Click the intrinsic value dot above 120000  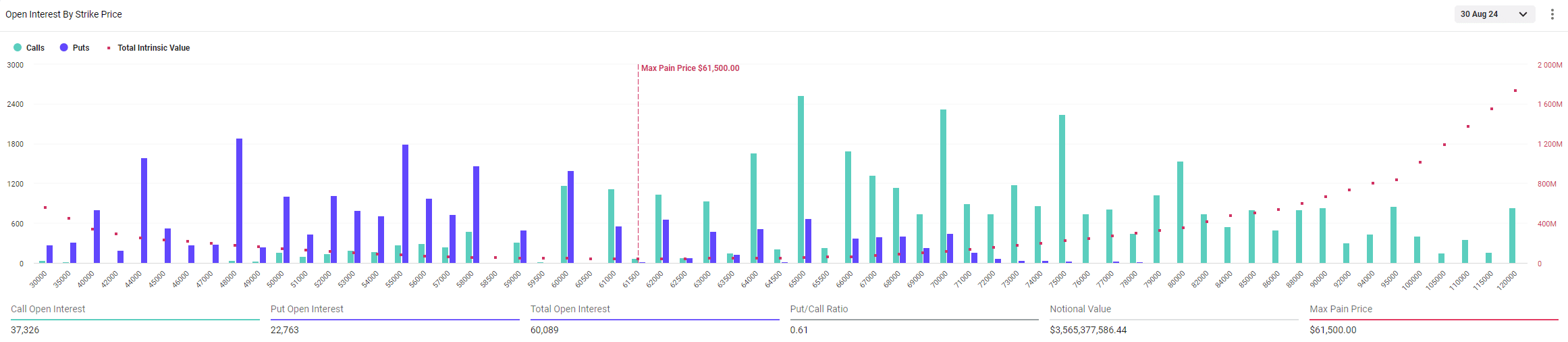[x=1515, y=91]
